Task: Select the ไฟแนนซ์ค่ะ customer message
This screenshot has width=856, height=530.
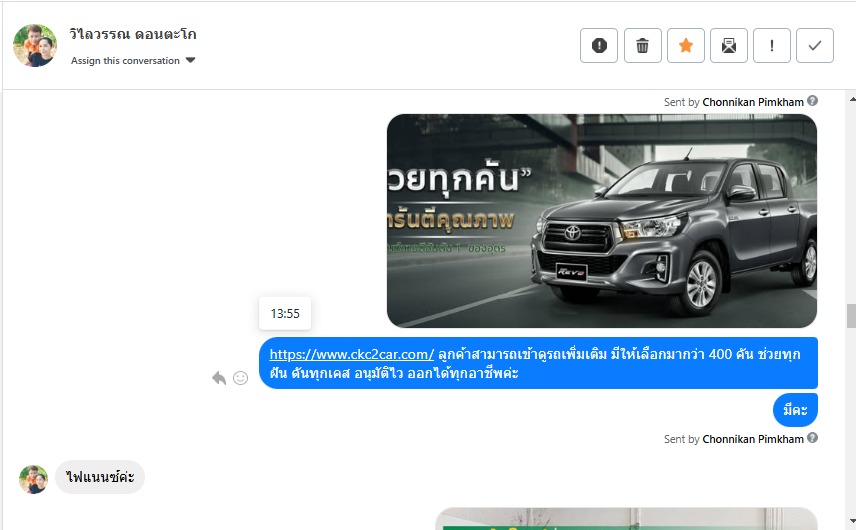Action: 100,477
